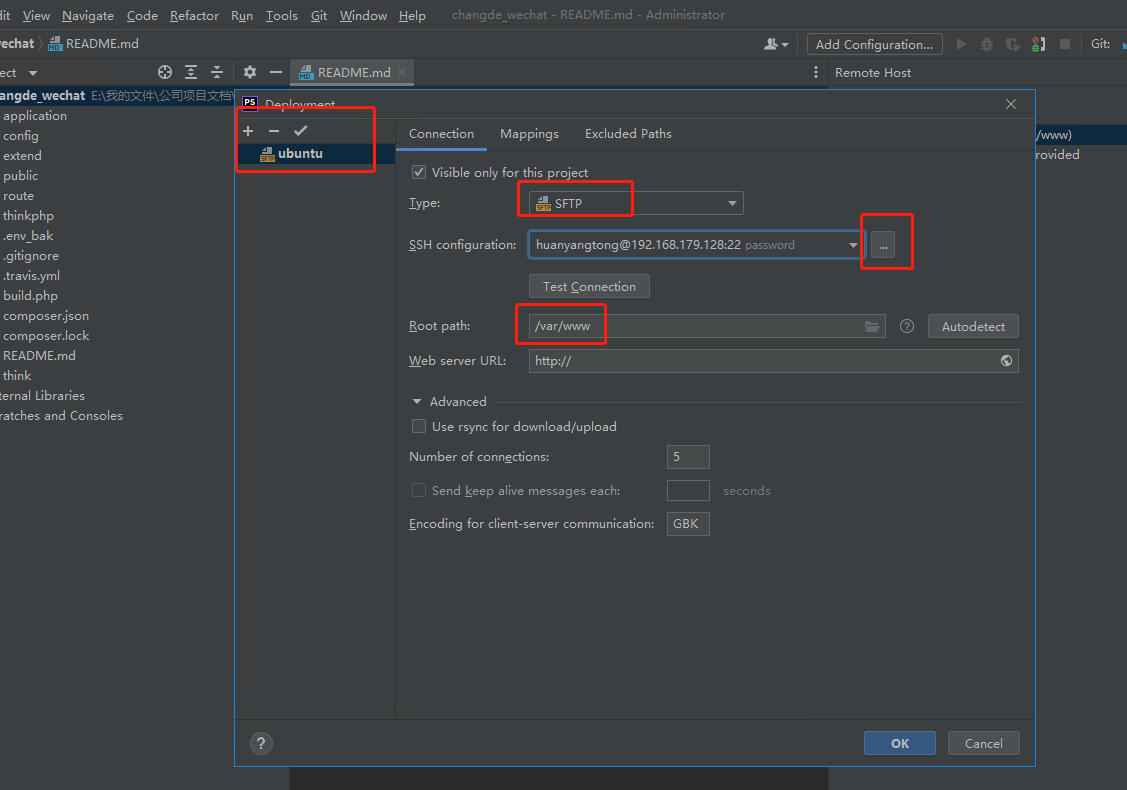Open the Deployment dialog help button
This screenshot has width=1127, height=790.
261,743
